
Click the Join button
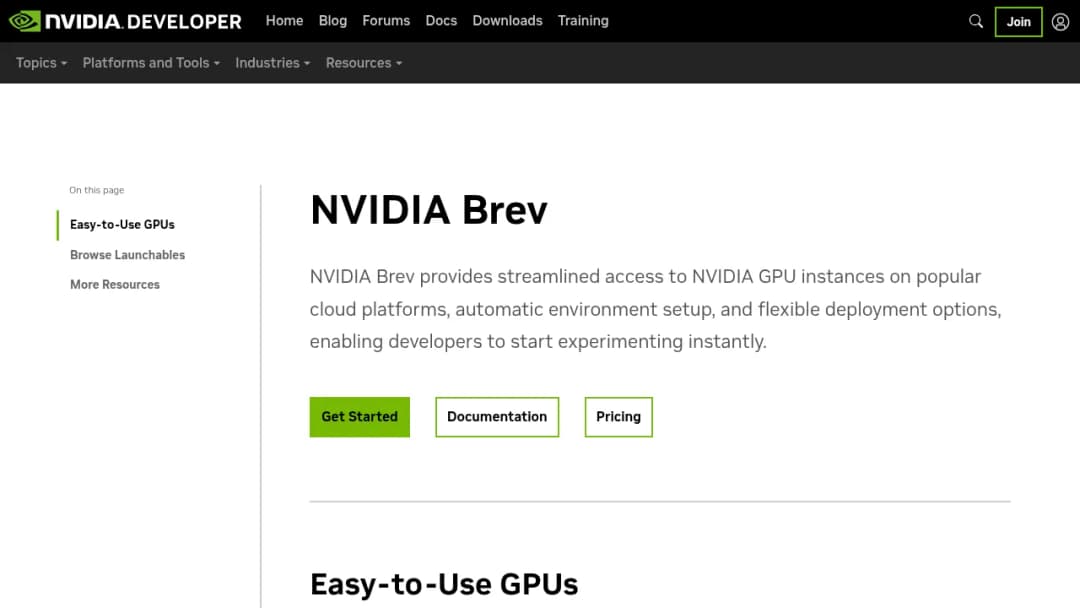tap(1018, 21)
